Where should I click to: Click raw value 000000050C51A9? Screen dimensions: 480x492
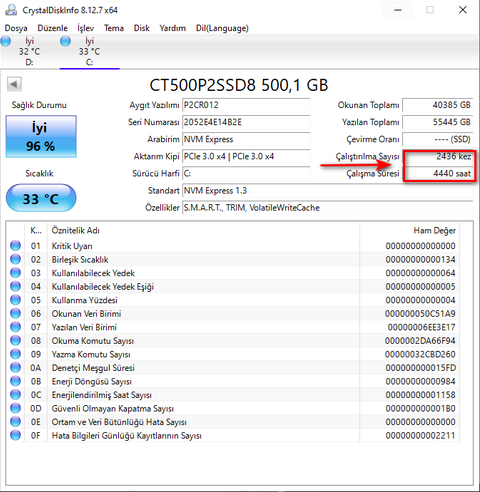click(x=420, y=314)
